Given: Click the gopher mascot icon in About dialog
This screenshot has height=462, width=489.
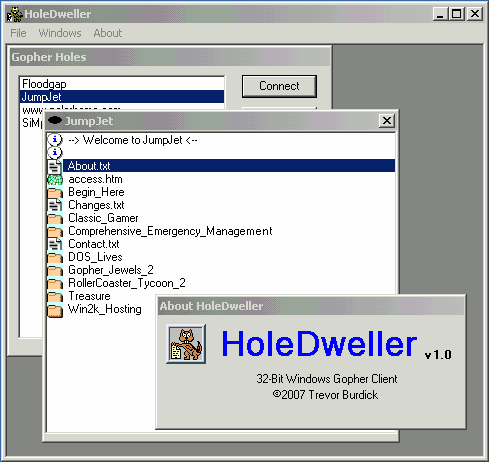Looking at the screenshot, I should 186,344.
